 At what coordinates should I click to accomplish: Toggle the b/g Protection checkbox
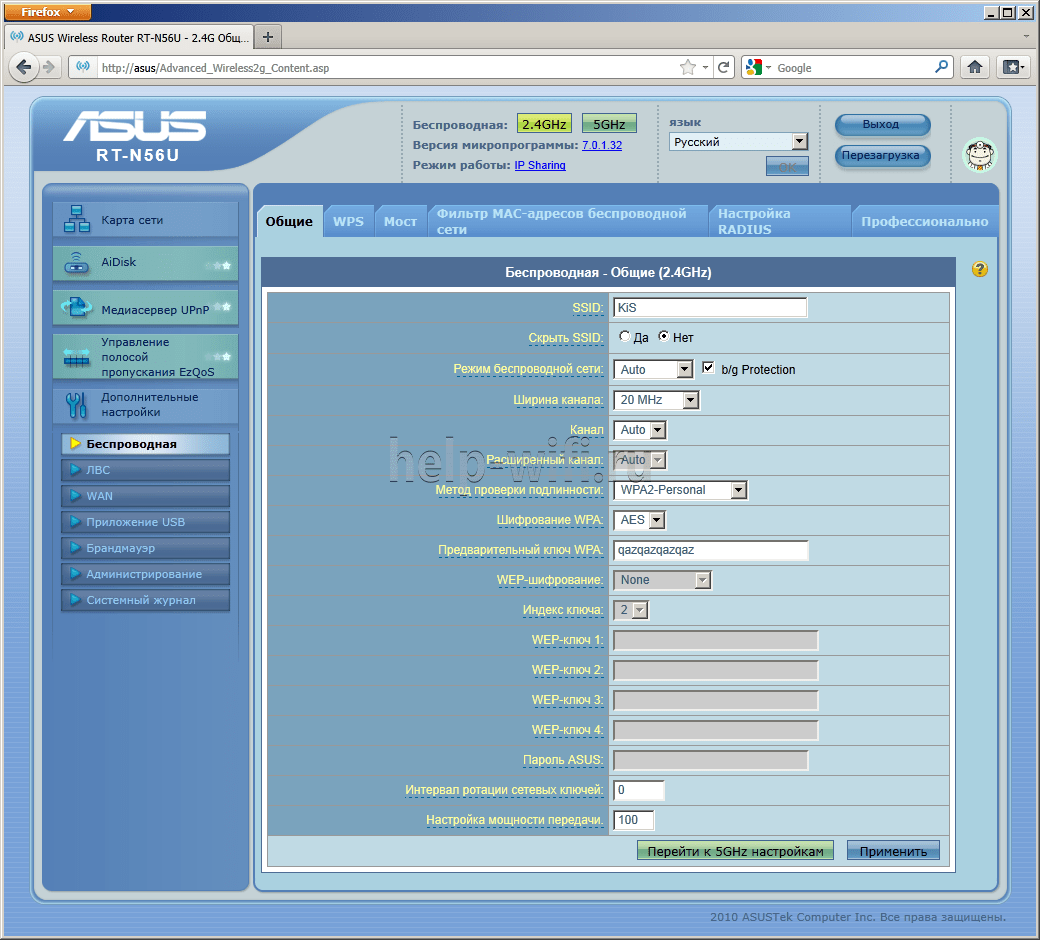tap(708, 368)
